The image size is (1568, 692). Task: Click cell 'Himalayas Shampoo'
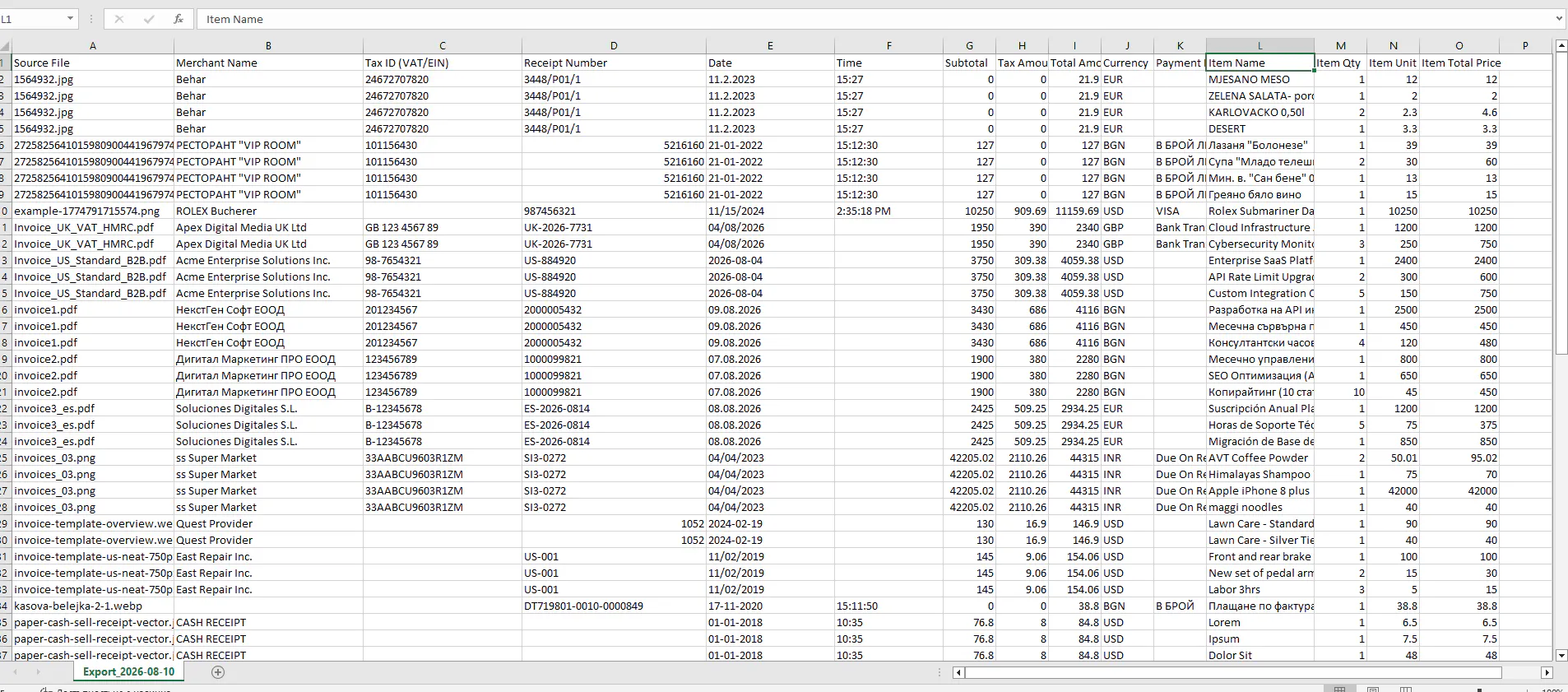(1260, 474)
